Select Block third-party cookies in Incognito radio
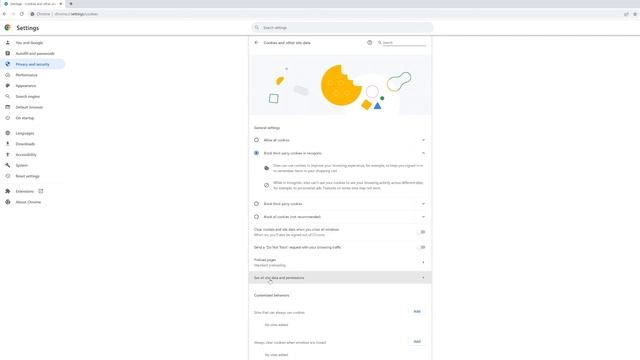Image resolution: width=640 pixels, height=360 pixels. [x=256, y=153]
